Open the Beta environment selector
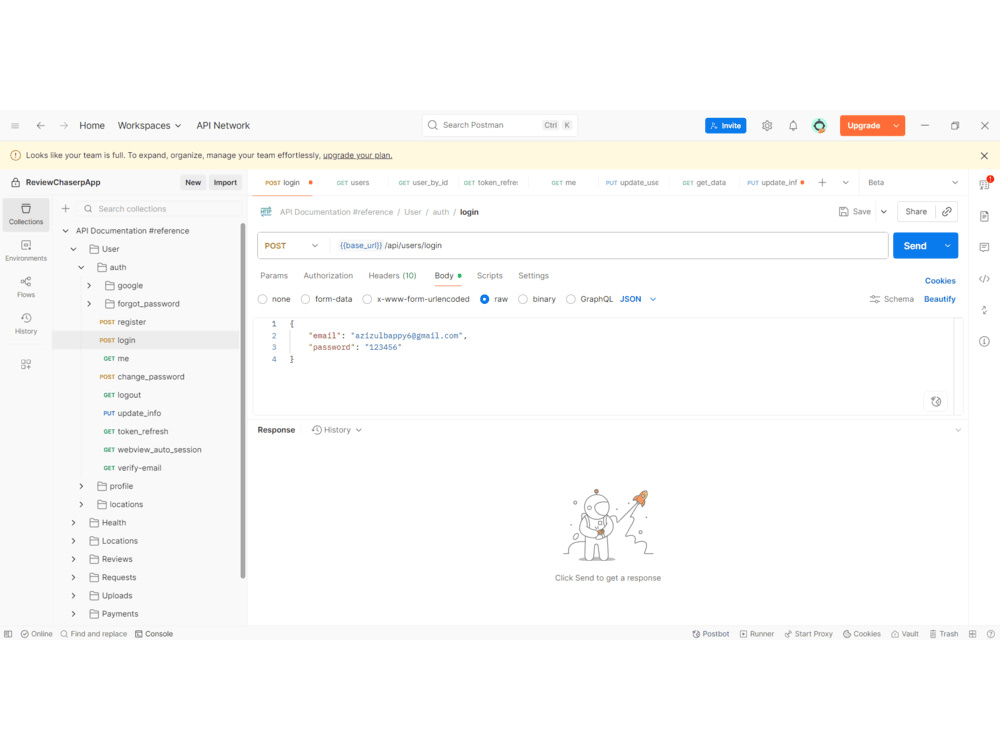 point(913,182)
